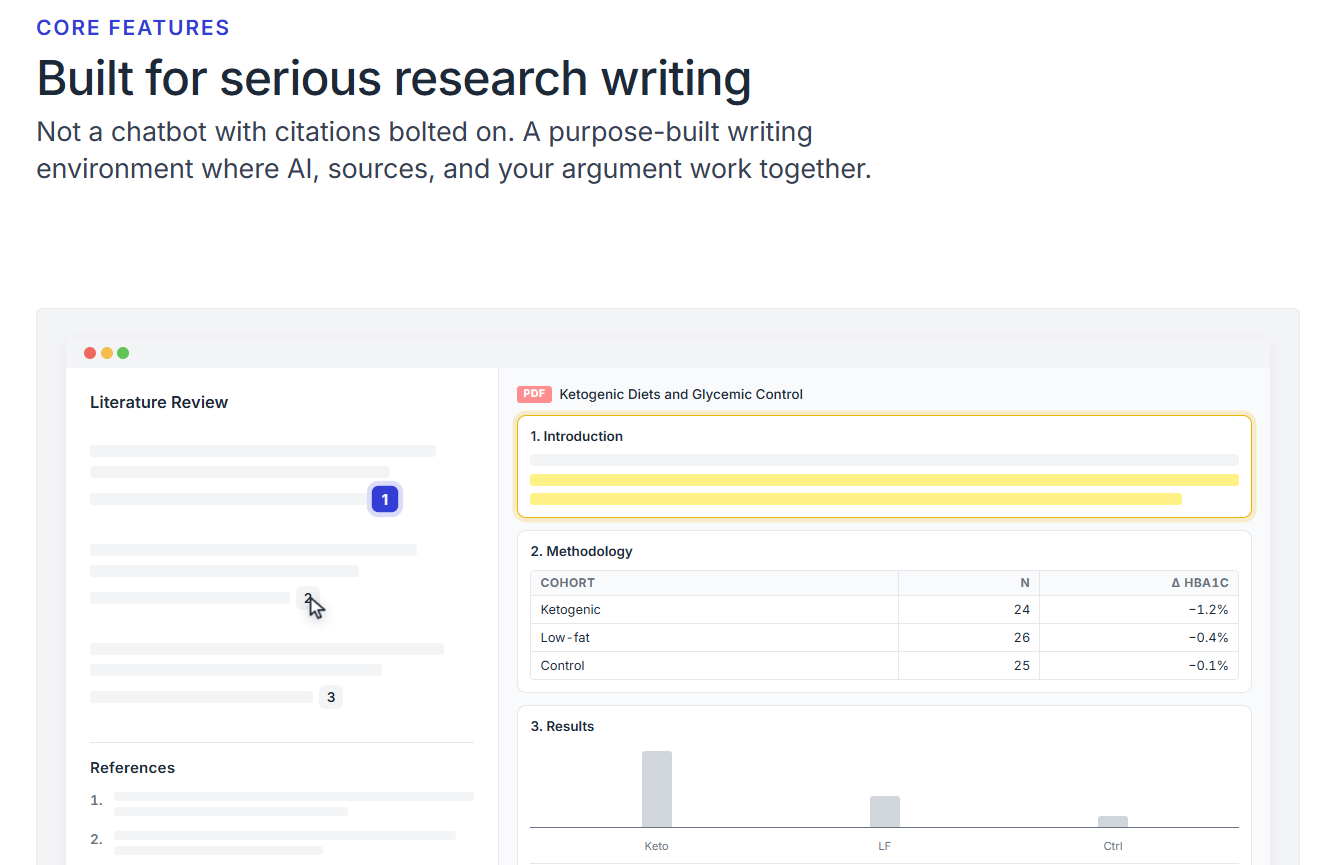Click the Literature Review heading
This screenshot has height=865, width=1336.
pos(159,402)
